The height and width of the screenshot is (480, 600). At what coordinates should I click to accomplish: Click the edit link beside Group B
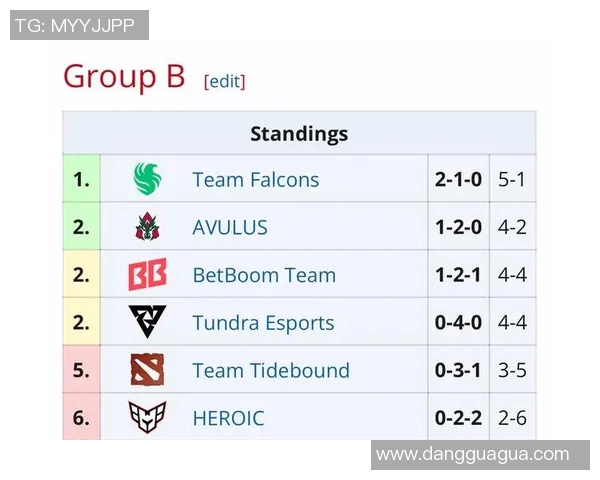pos(224,81)
